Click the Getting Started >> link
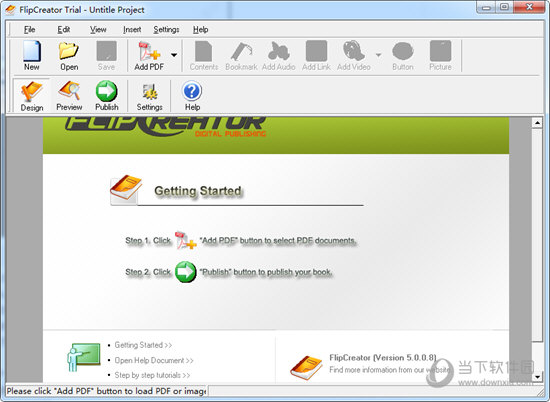Image resolution: width=550 pixels, height=402 pixels. (143, 345)
